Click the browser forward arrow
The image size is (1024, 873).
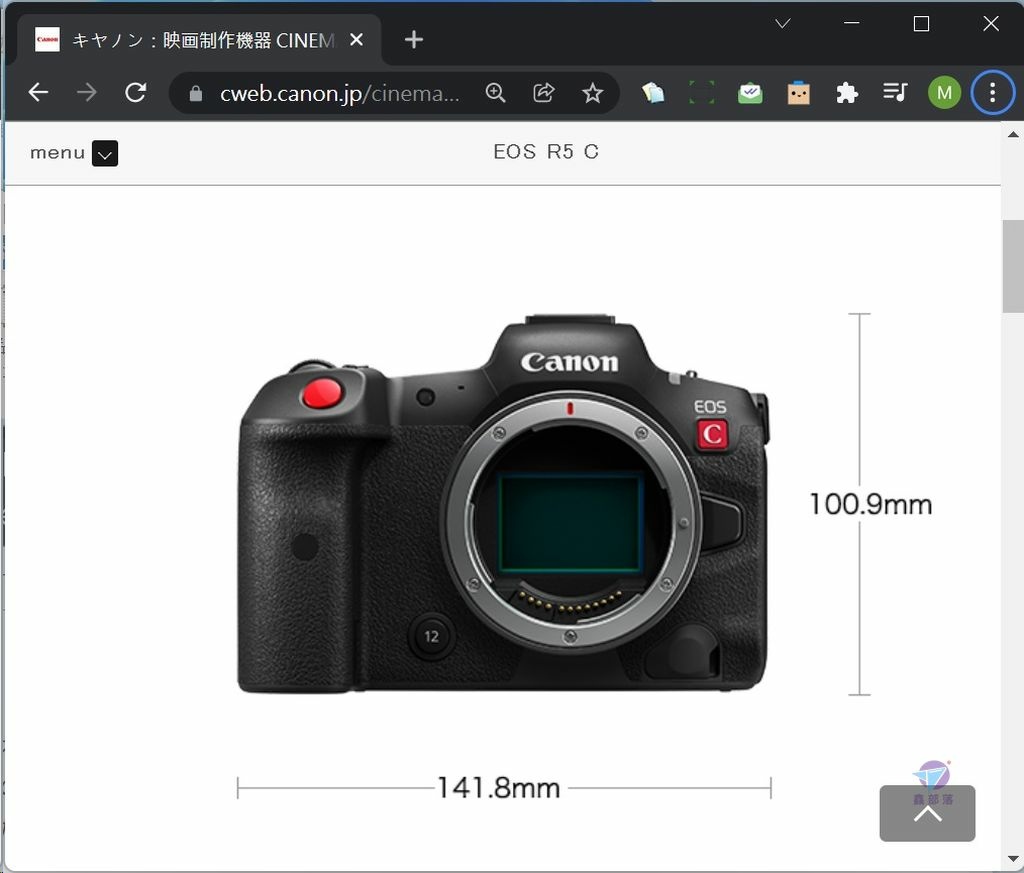(86, 93)
